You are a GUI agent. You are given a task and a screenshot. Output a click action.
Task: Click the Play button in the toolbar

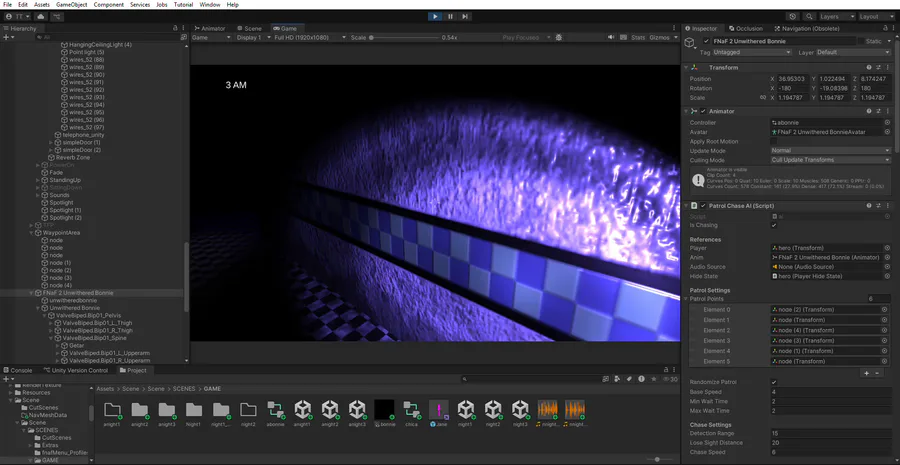pyautogui.click(x=435, y=16)
